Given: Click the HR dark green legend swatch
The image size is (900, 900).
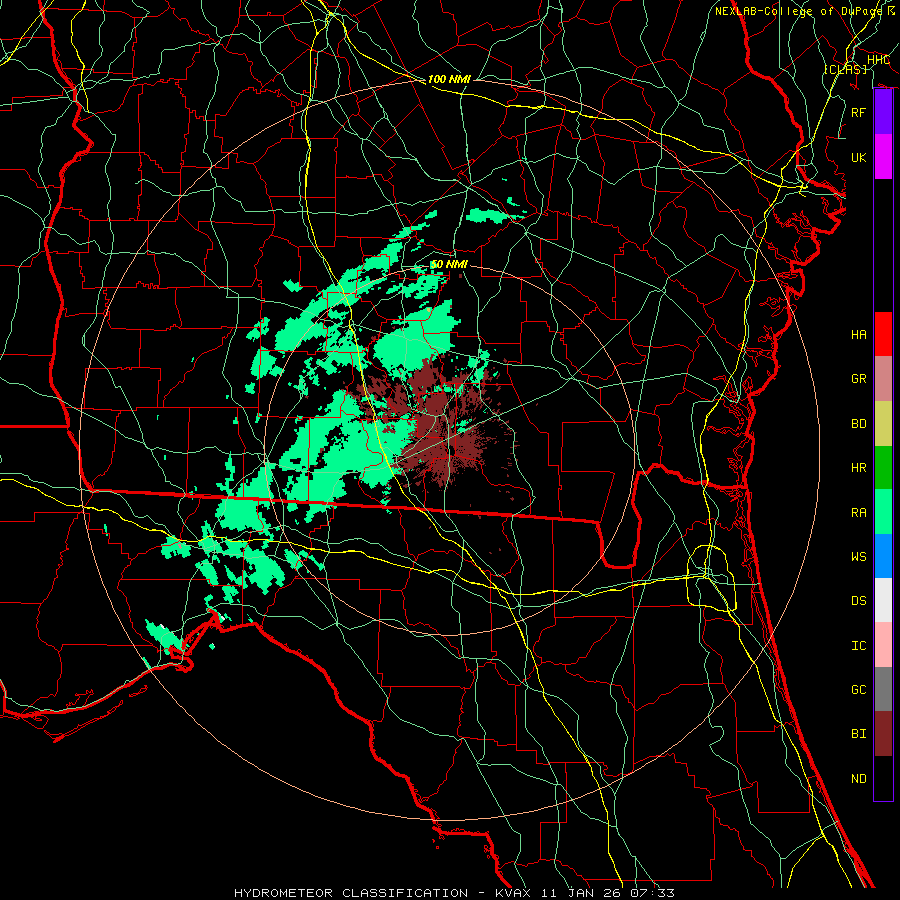Looking at the screenshot, I should coord(883,468).
